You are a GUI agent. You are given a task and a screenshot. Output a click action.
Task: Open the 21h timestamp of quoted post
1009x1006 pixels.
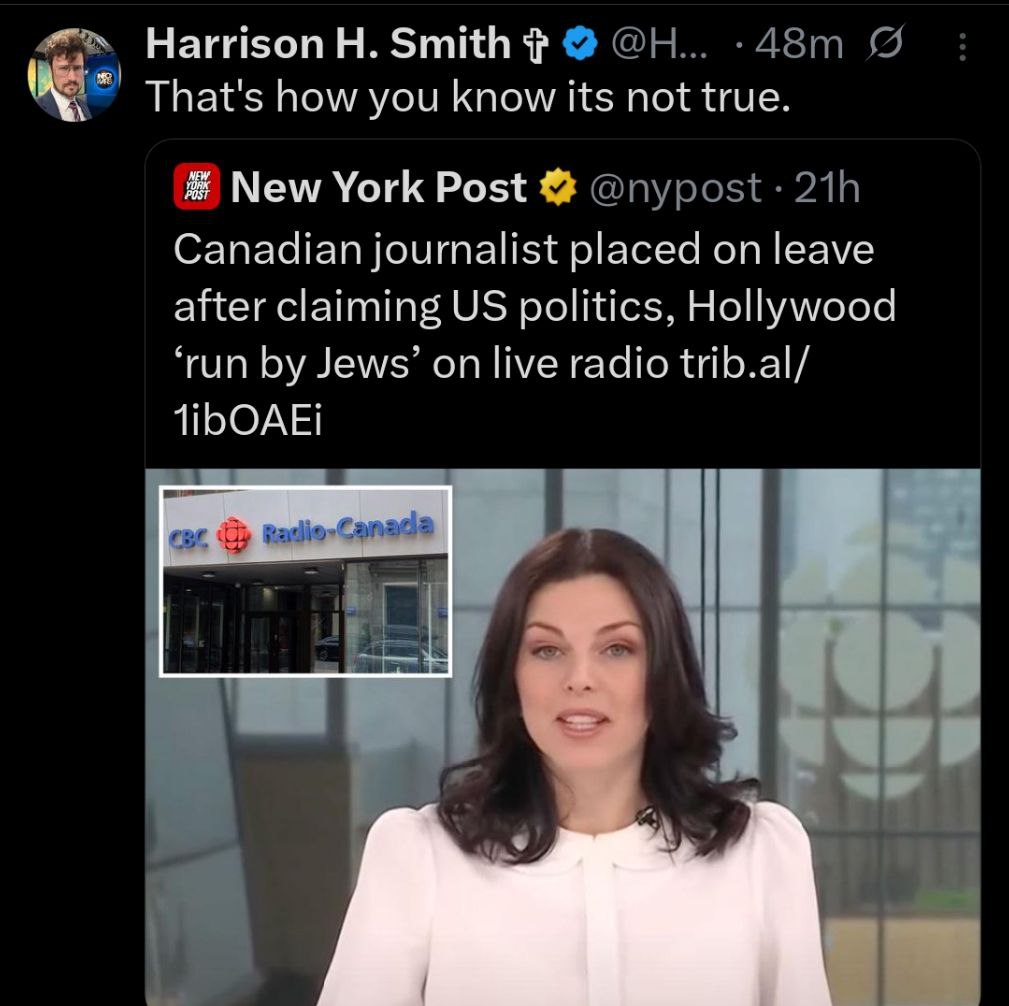point(827,188)
